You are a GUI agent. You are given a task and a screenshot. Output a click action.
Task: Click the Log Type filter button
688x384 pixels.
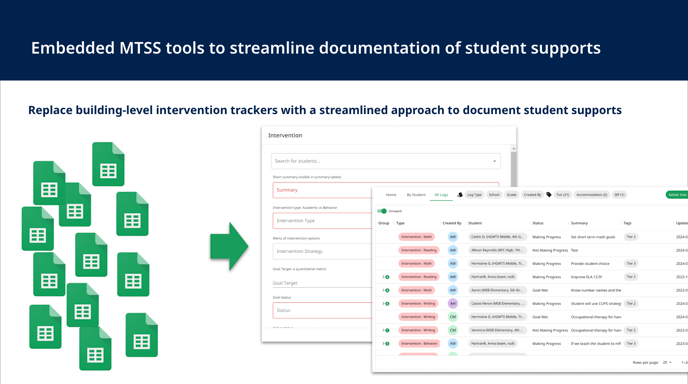coord(474,195)
